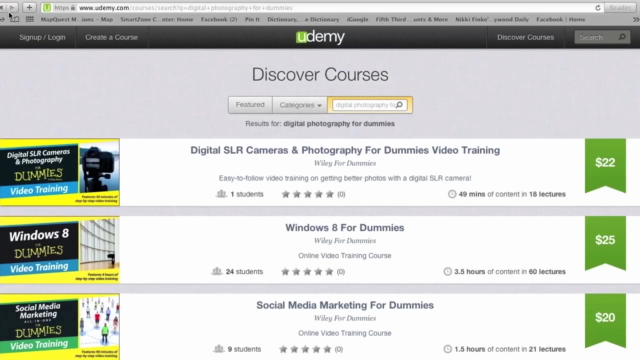Image resolution: width=640 pixels, height=360 pixels.
Task: Open the Social Media Marketing thumbnail
Action: click(x=60, y=327)
